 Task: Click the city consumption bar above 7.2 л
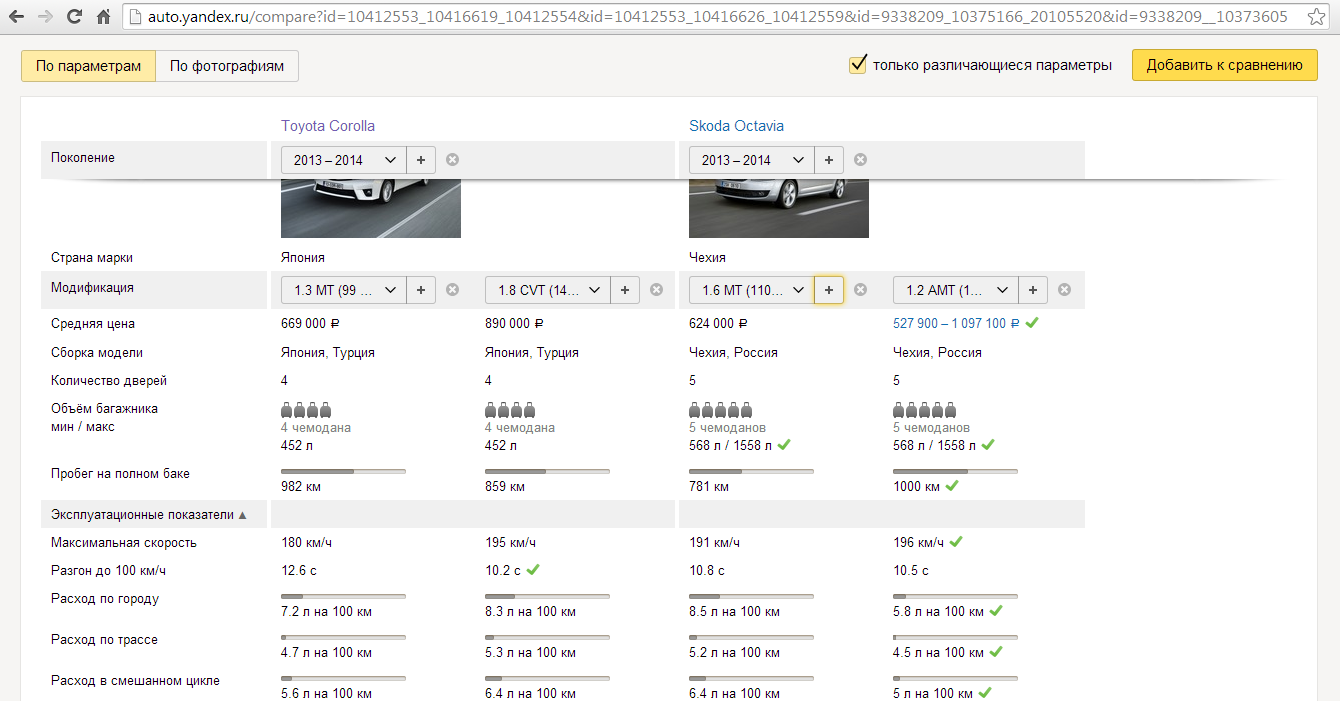(343, 596)
